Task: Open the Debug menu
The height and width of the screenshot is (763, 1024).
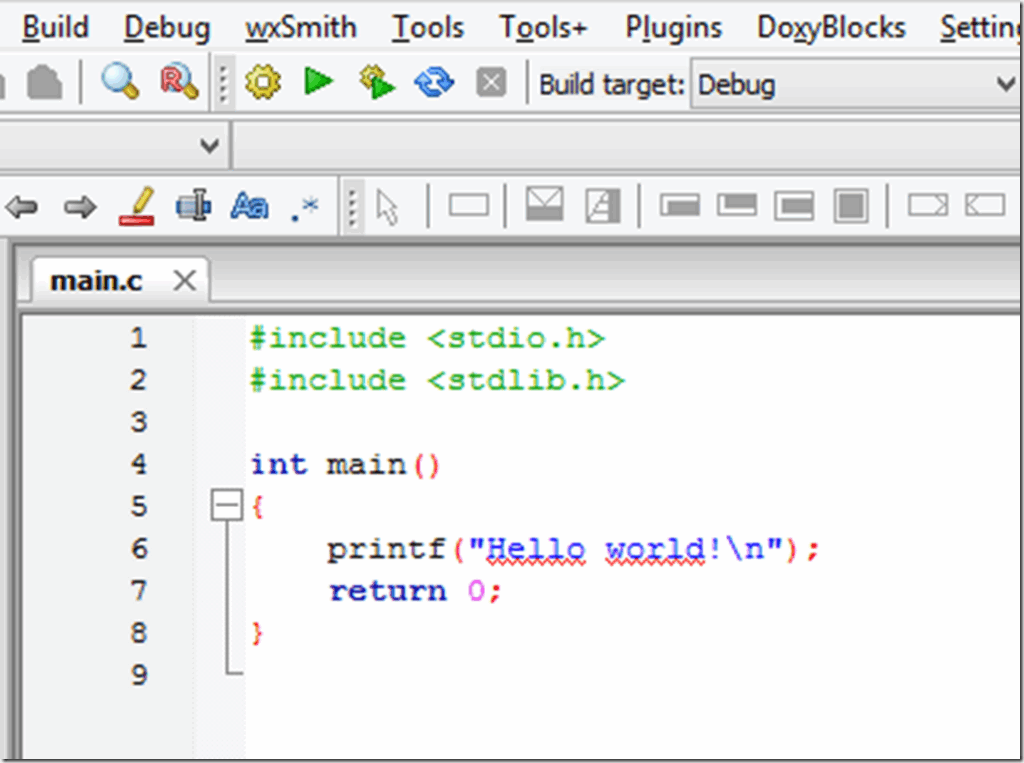Action: coord(167,27)
